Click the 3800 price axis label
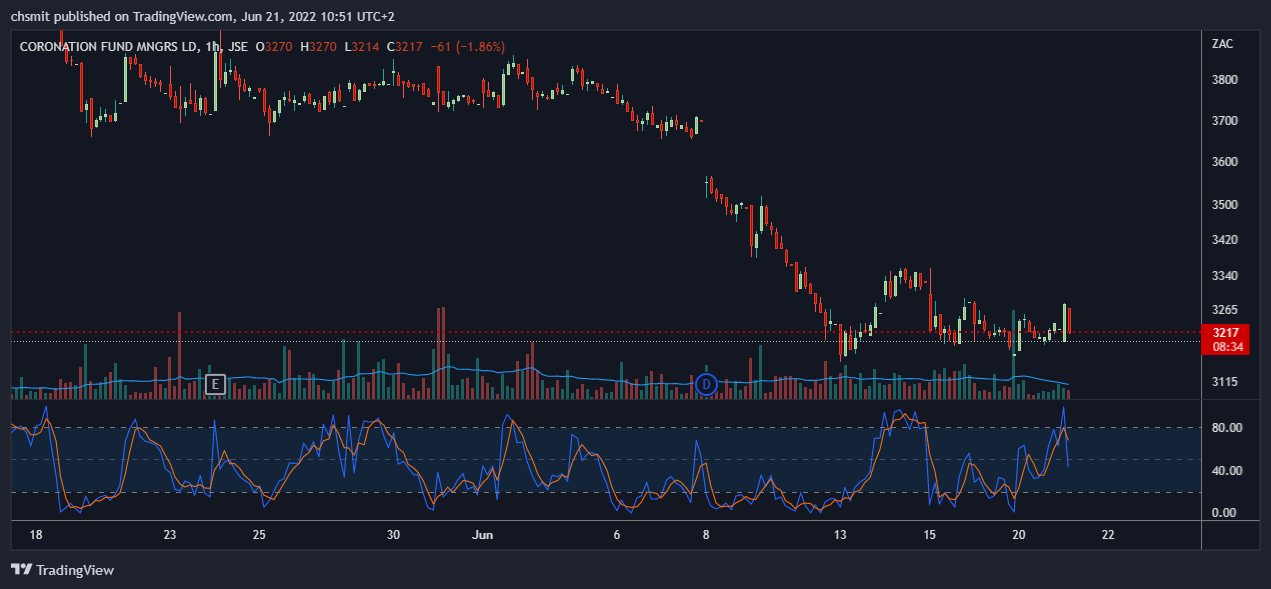The height and width of the screenshot is (589, 1271). (x=1224, y=80)
